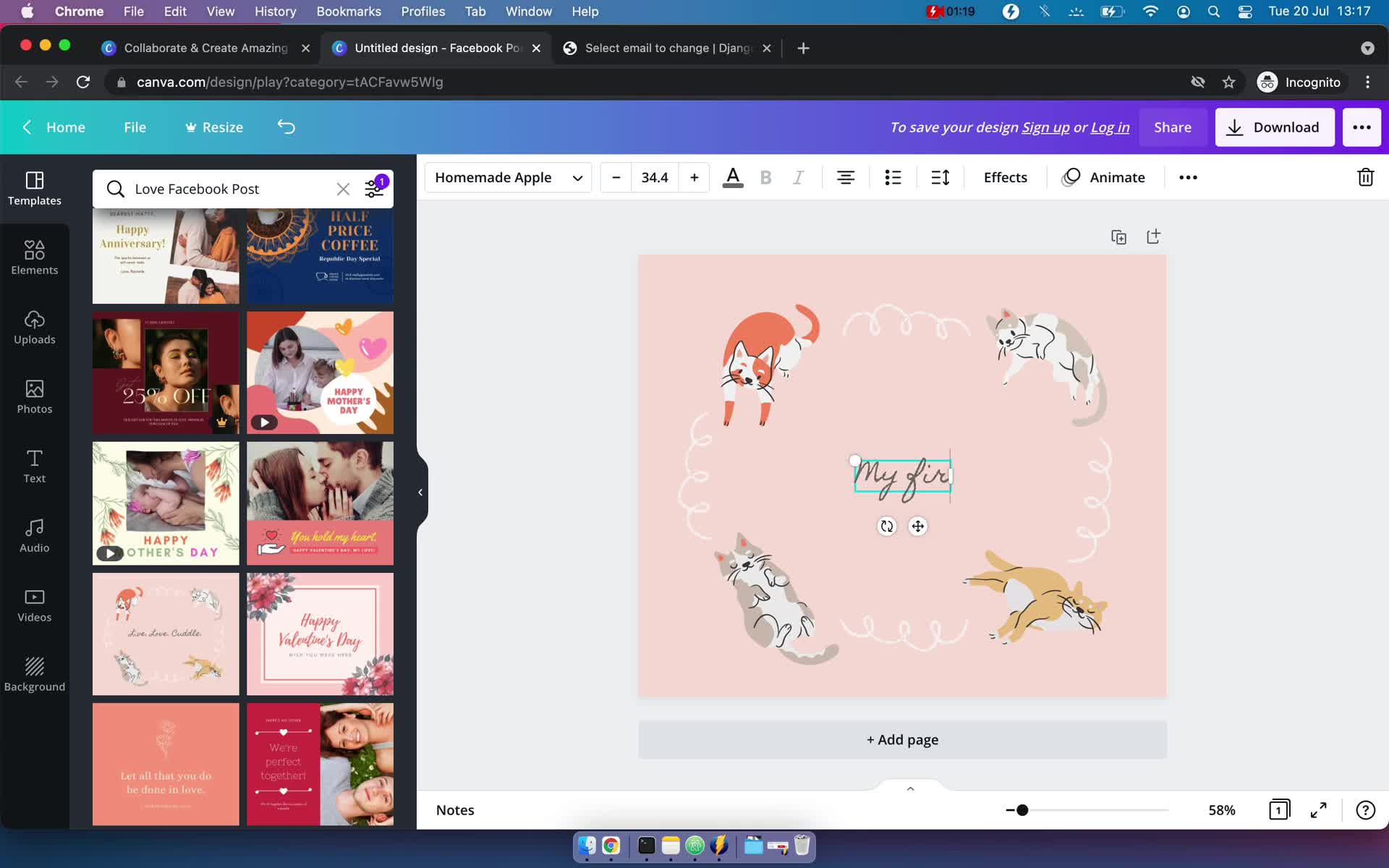Click the Resize button
The height and width of the screenshot is (868, 1389).
[x=214, y=127]
